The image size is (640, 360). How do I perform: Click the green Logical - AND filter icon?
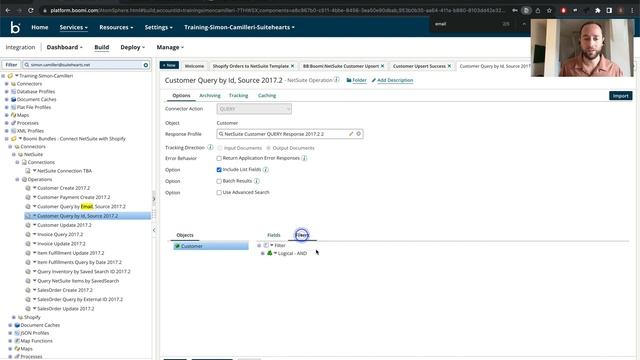click(x=269, y=253)
